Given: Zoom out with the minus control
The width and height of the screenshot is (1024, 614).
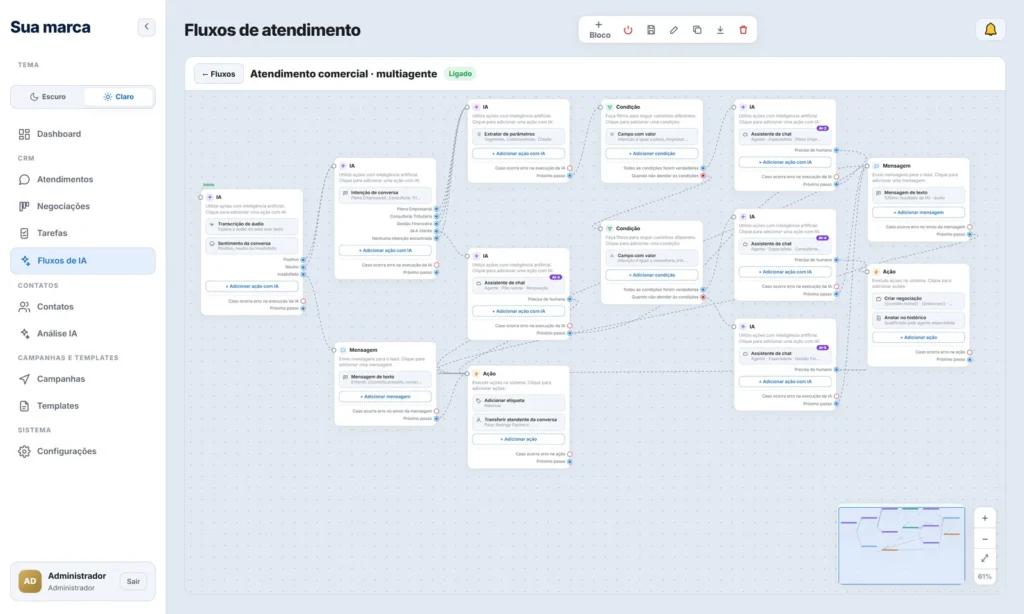Looking at the screenshot, I should coord(985,540).
